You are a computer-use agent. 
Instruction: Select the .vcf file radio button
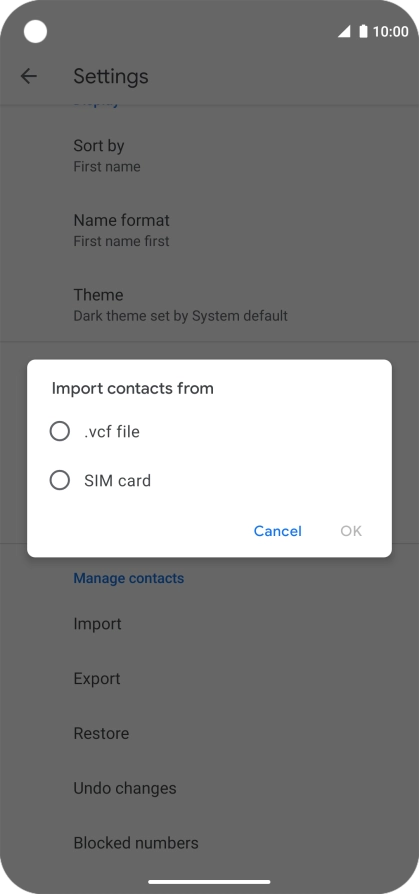60,432
